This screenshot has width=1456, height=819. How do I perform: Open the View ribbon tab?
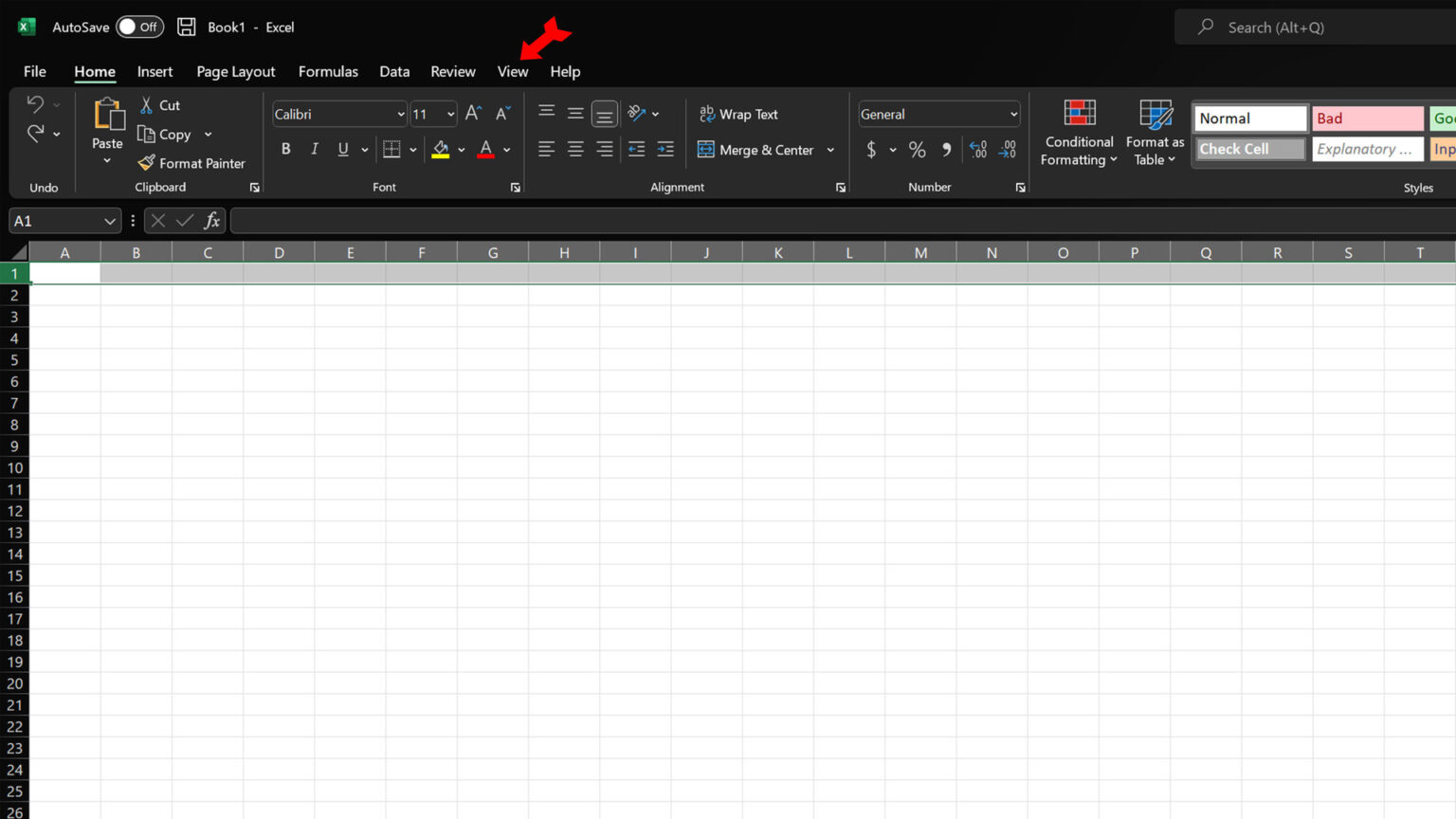[512, 72]
